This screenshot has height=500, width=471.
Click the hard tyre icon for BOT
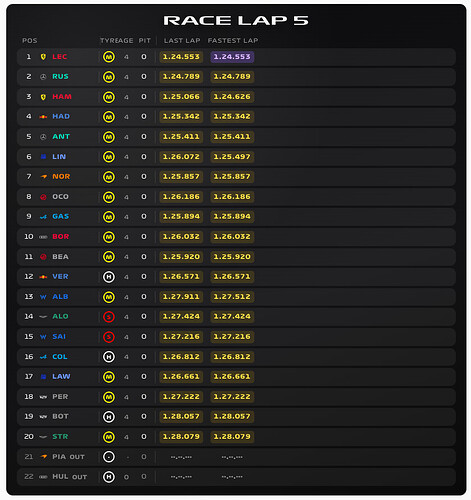click(x=109, y=417)
